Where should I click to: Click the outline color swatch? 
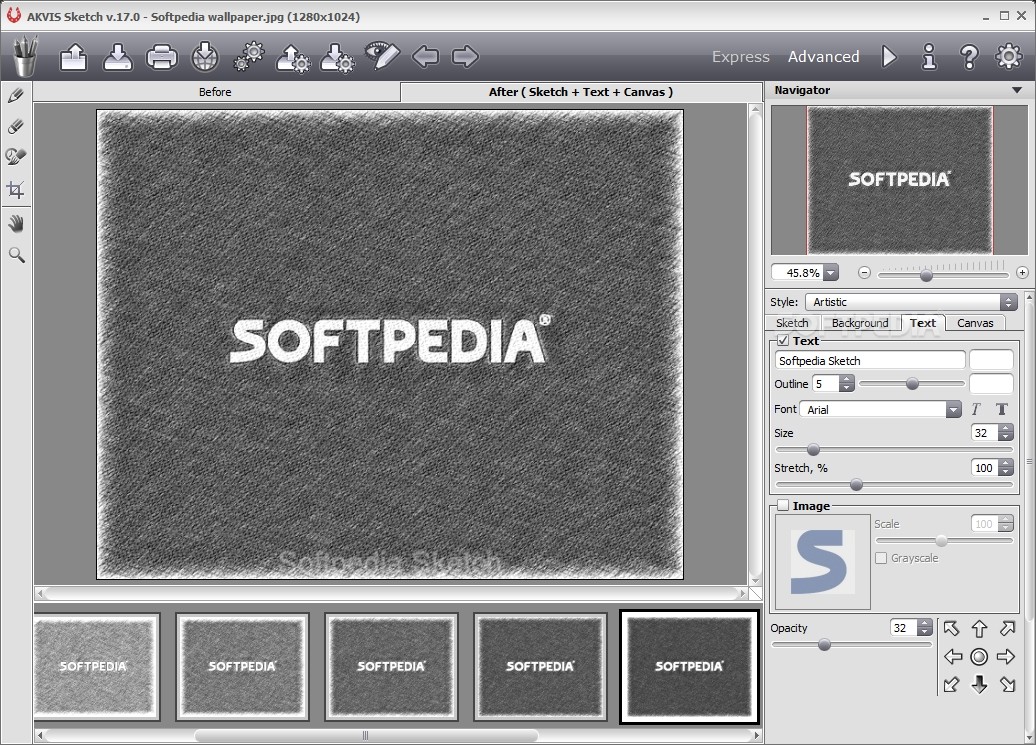(x=991, y=384)
